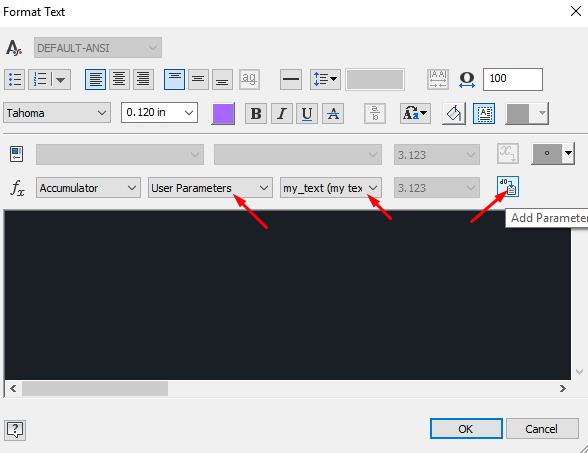Click the horizontal scrollbar thumb

[95, 388]
